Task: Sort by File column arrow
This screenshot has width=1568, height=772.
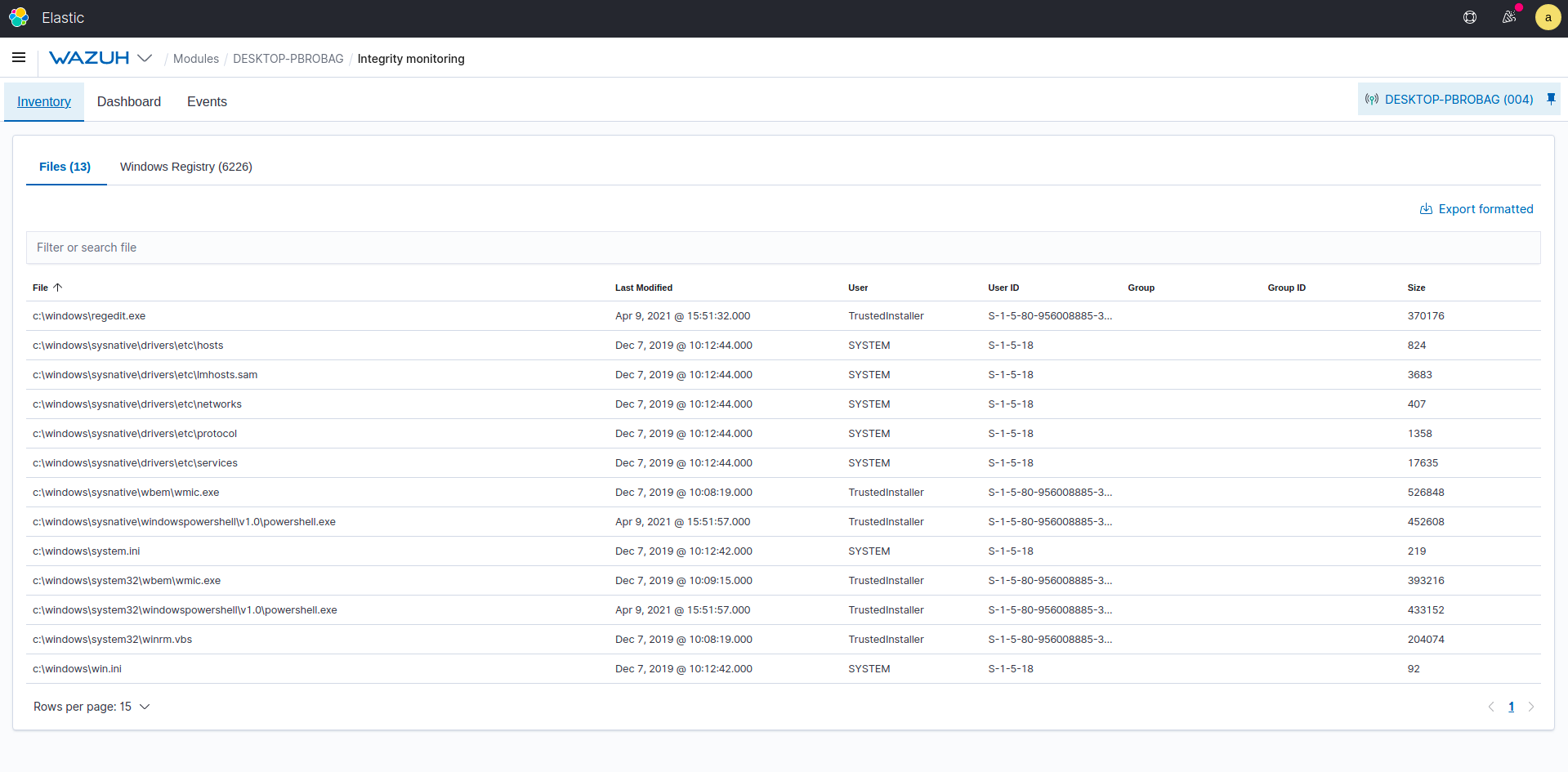Action: [x=58, y=288]
